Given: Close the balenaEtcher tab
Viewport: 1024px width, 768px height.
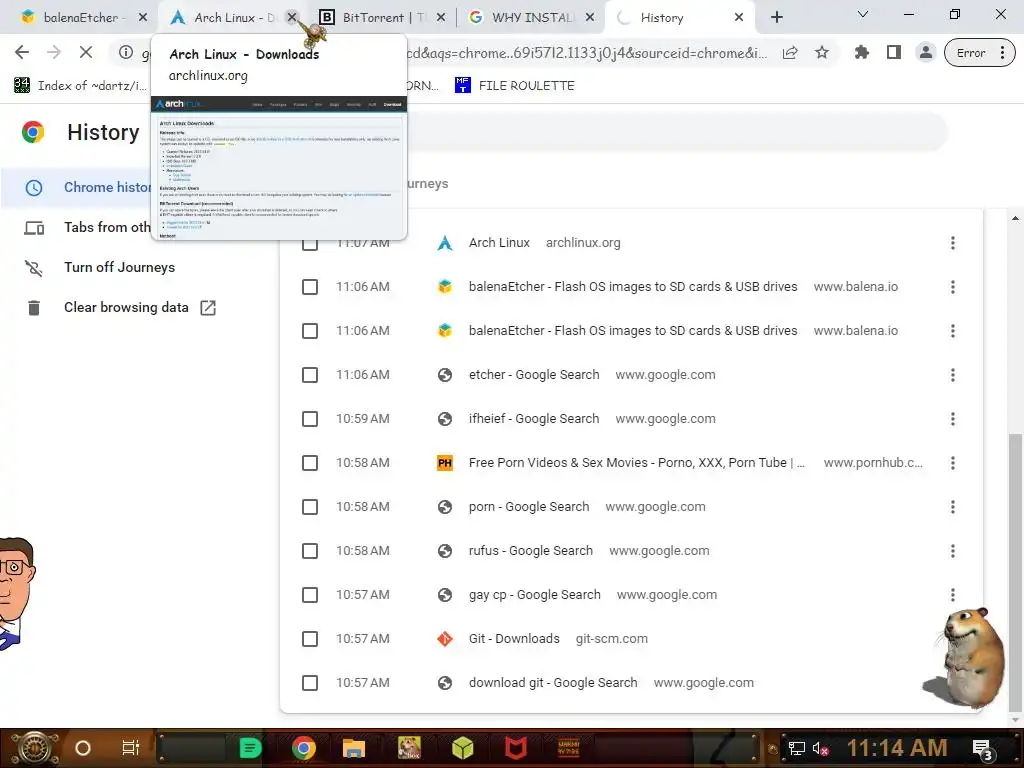Looking at the screenshot, I should (142, 18).
